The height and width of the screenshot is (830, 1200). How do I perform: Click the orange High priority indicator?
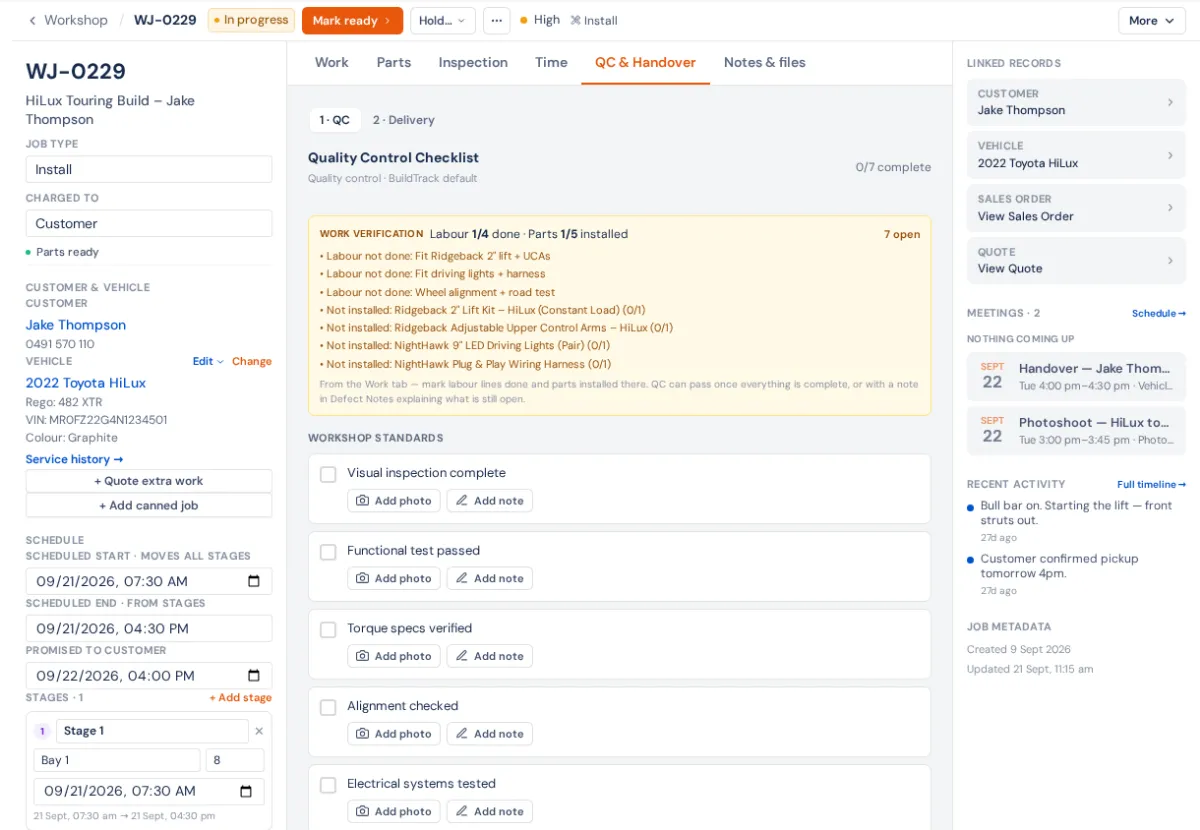(540, 20)
